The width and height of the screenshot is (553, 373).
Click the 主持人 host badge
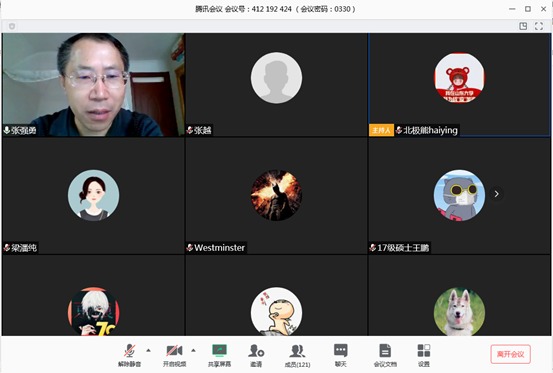click(381, 130)
